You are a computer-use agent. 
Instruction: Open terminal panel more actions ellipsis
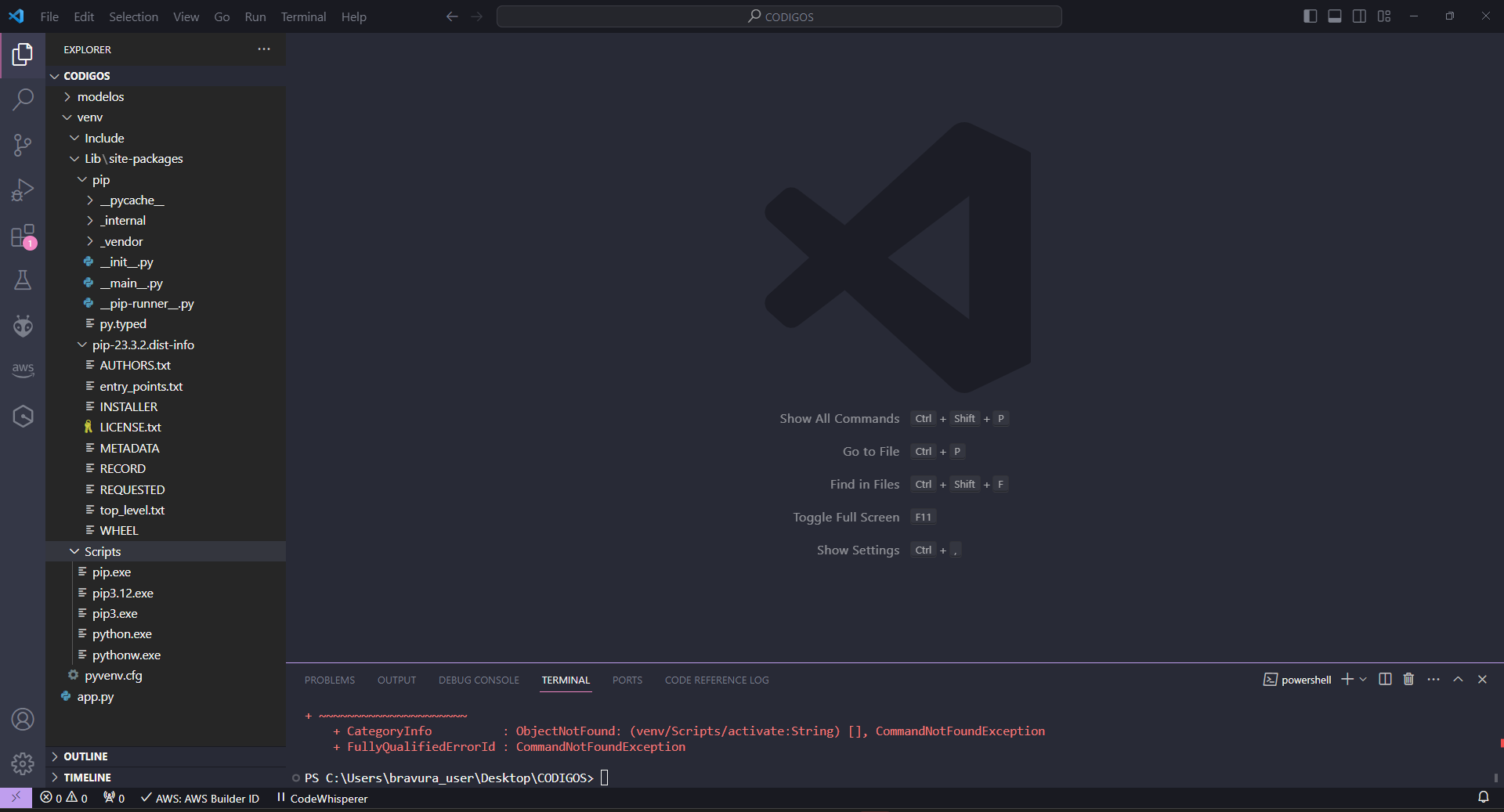point(1433,679)
